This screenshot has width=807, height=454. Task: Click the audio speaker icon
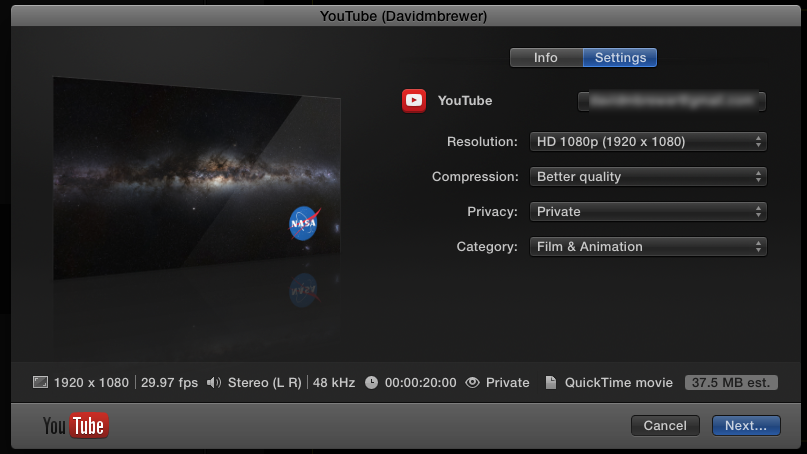pos(214,382)
